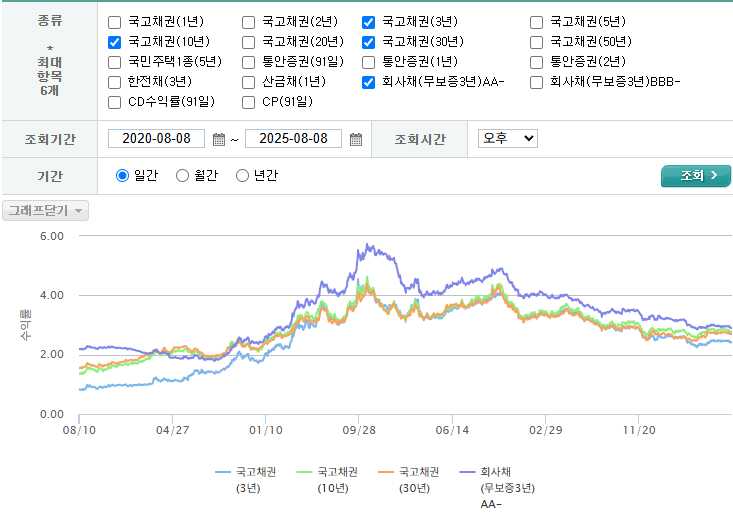Image resolution: width=733 pixels, height=523 pixels.
Task: Check the 국고채권(50년) option
Action: pos(536,42)
